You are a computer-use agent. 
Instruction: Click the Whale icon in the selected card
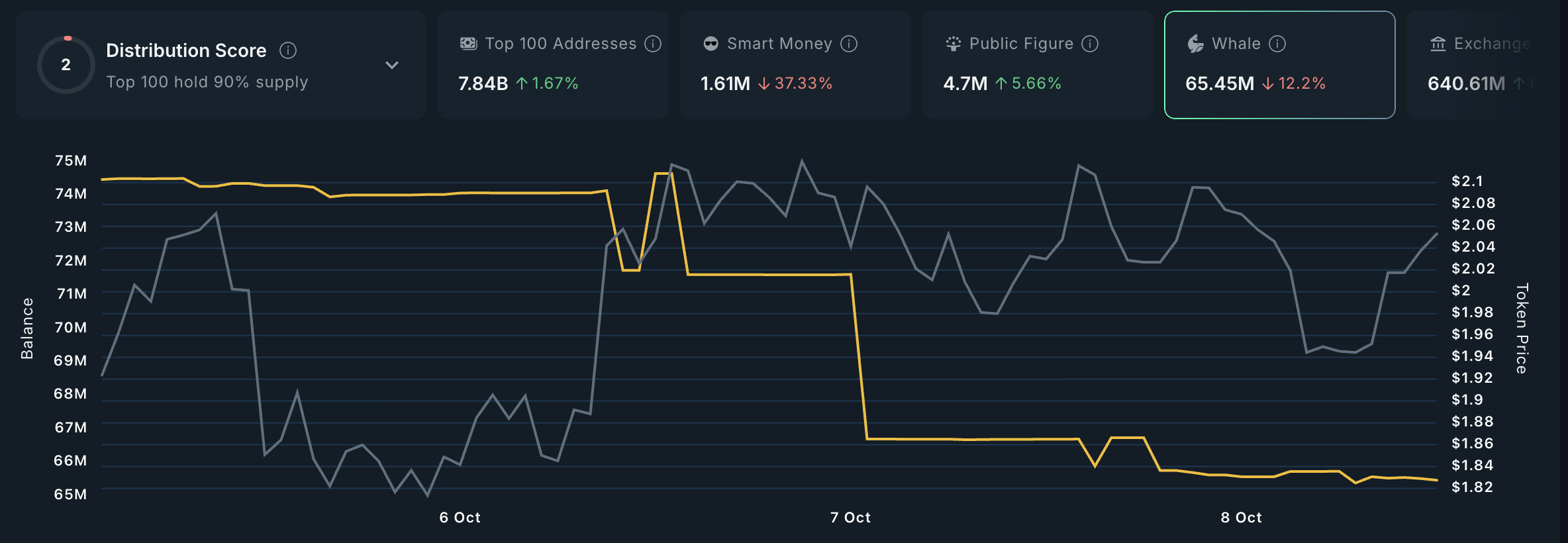[1195, 44]
